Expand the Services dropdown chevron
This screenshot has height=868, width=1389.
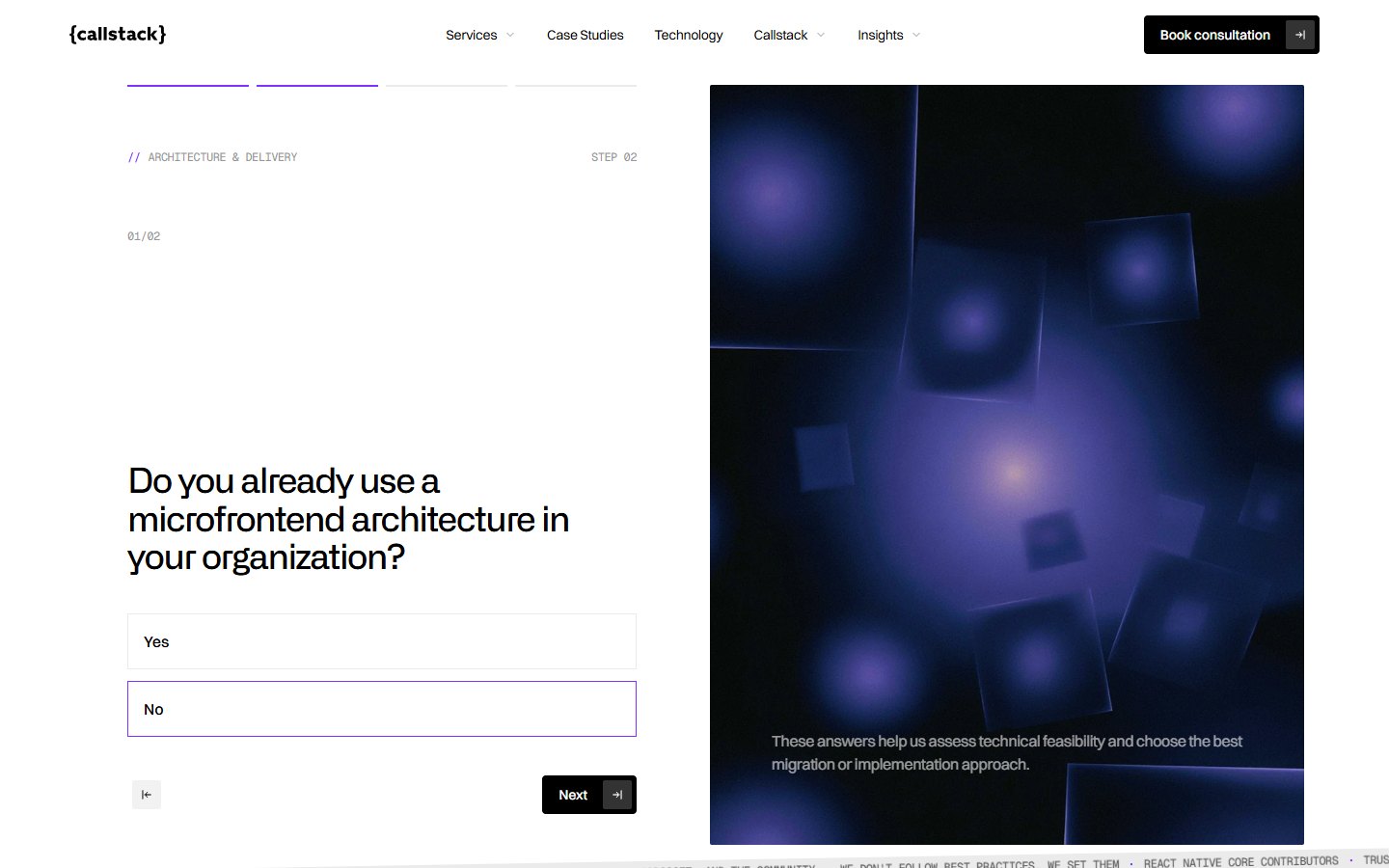[510, 36]
